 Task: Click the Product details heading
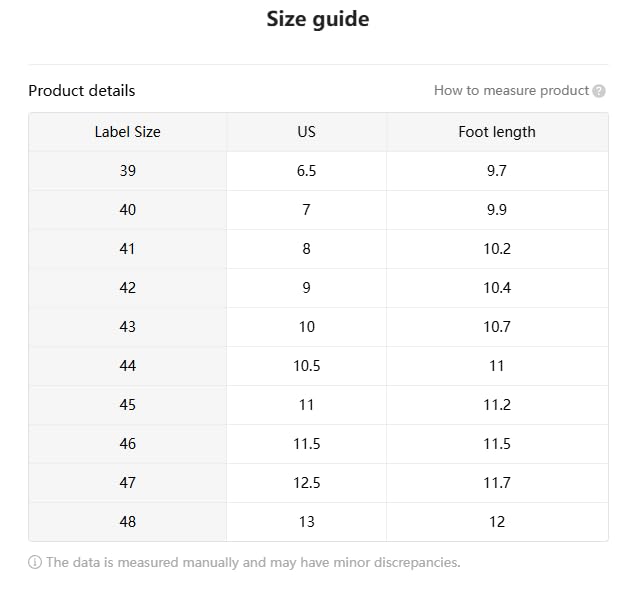point(81,90)
